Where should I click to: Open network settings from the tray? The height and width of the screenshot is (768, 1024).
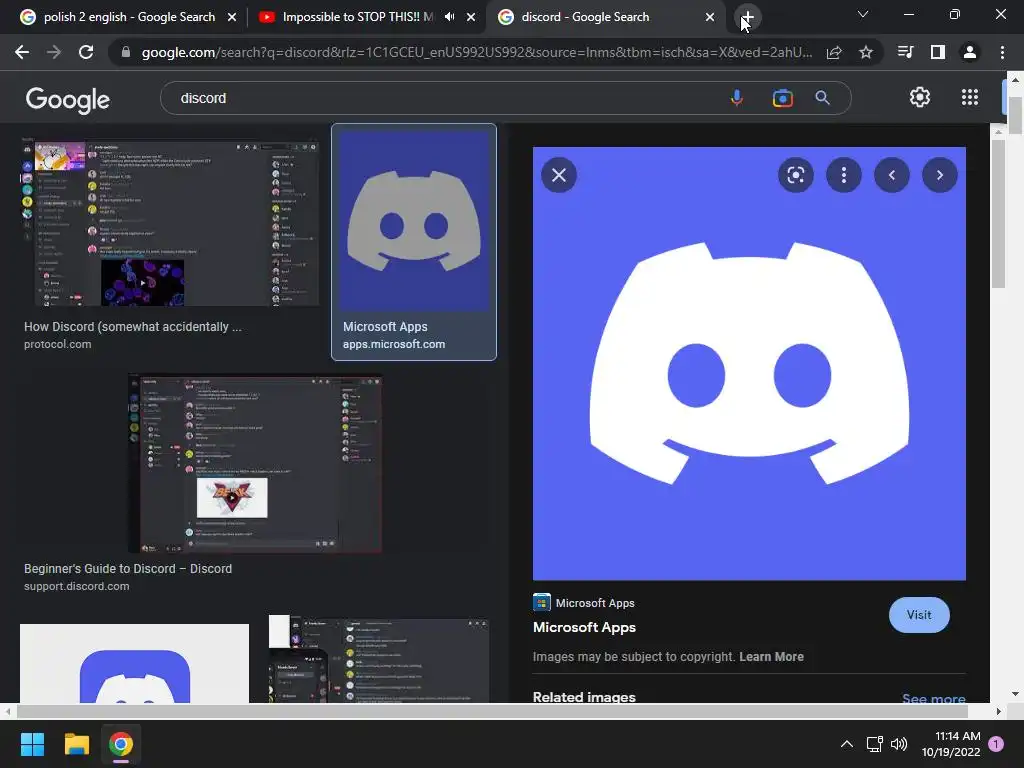tap(874, 744)
